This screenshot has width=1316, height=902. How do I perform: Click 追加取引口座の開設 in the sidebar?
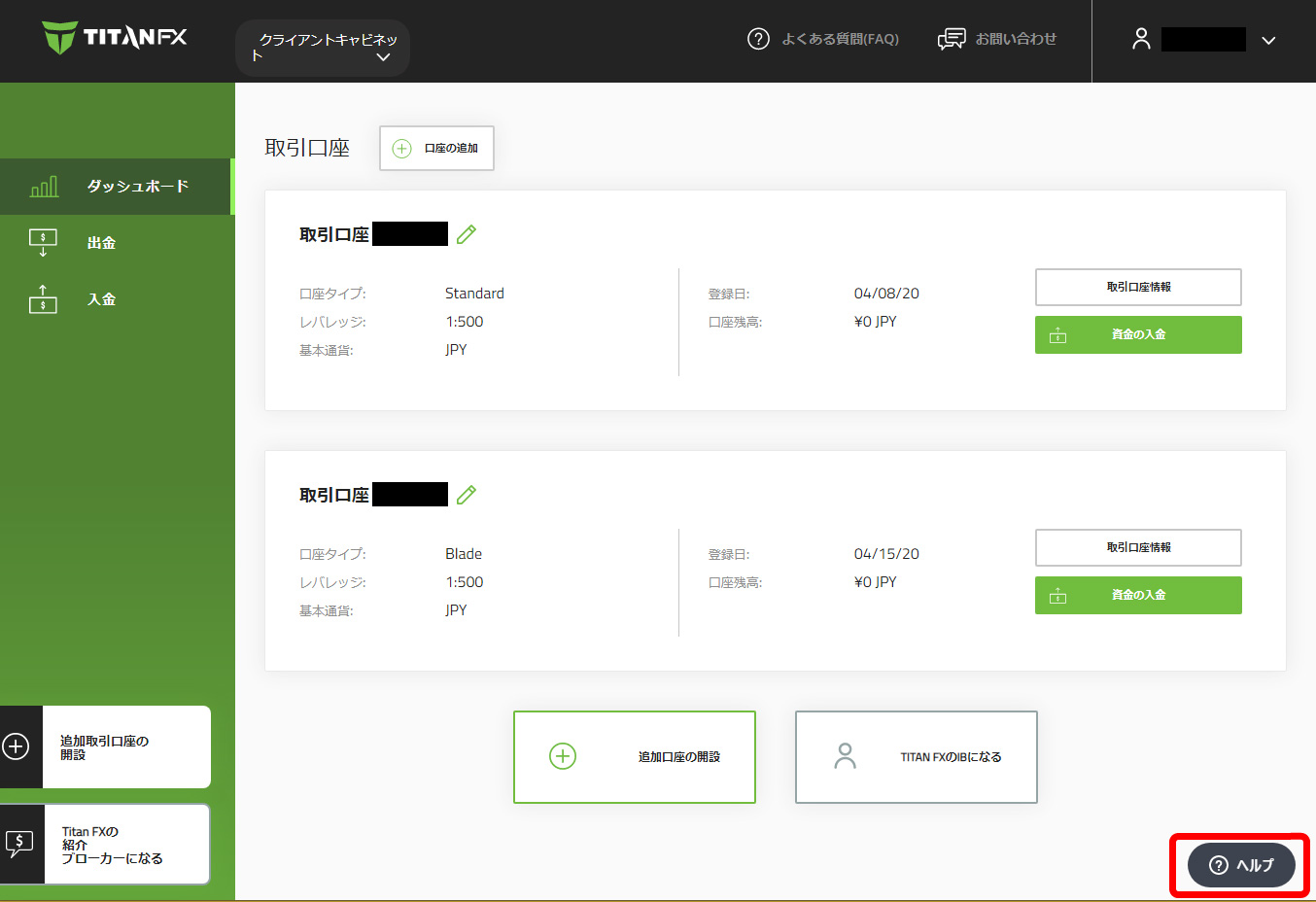pos(105,747)
